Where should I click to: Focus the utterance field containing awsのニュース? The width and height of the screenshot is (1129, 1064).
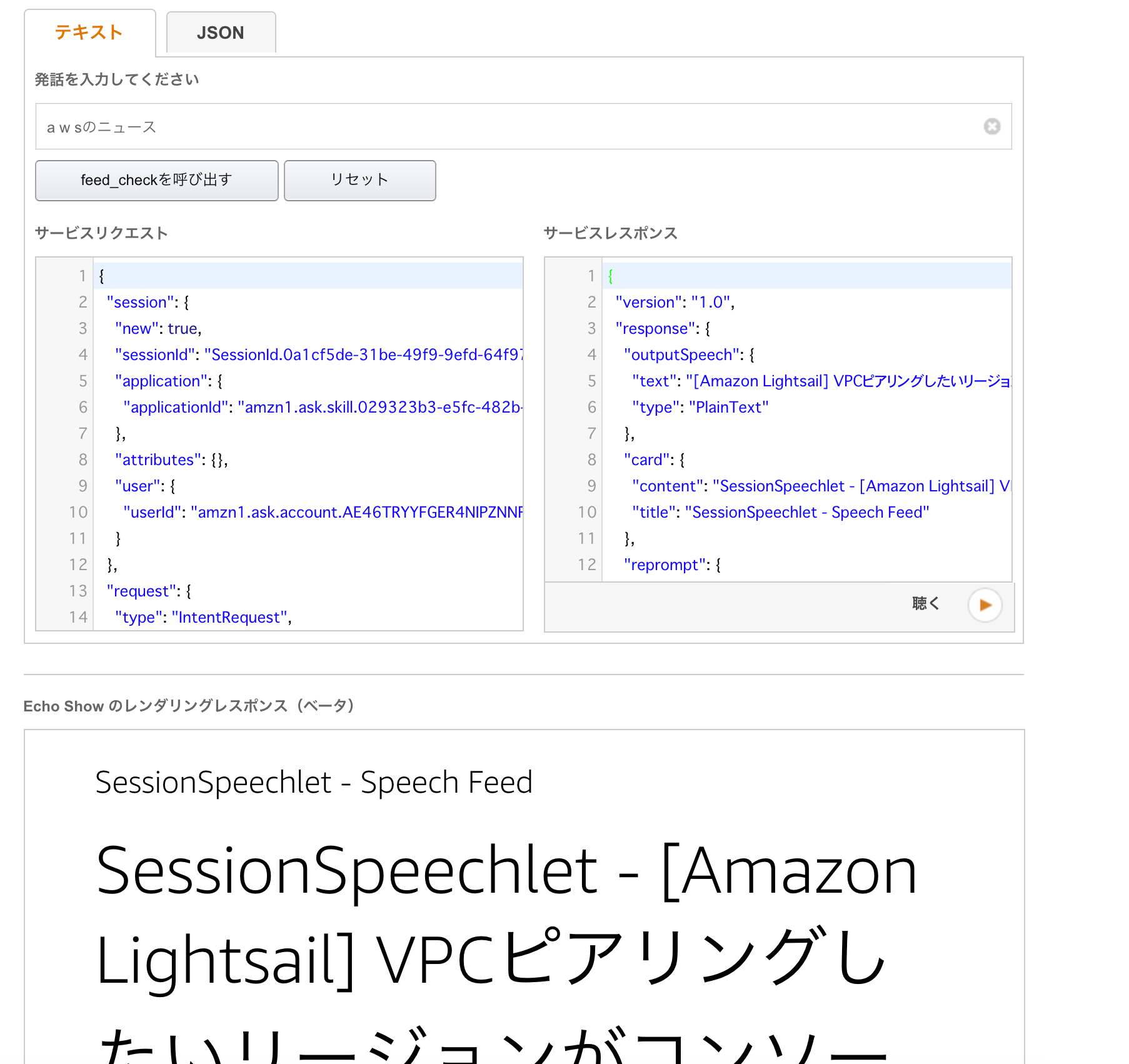pyautogui.click(x=513, y=126)
